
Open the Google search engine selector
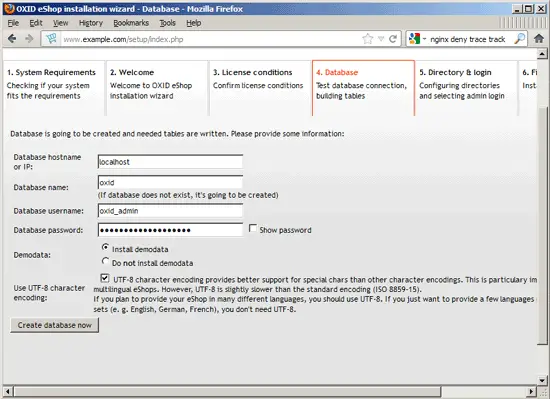tap(417, 39)
